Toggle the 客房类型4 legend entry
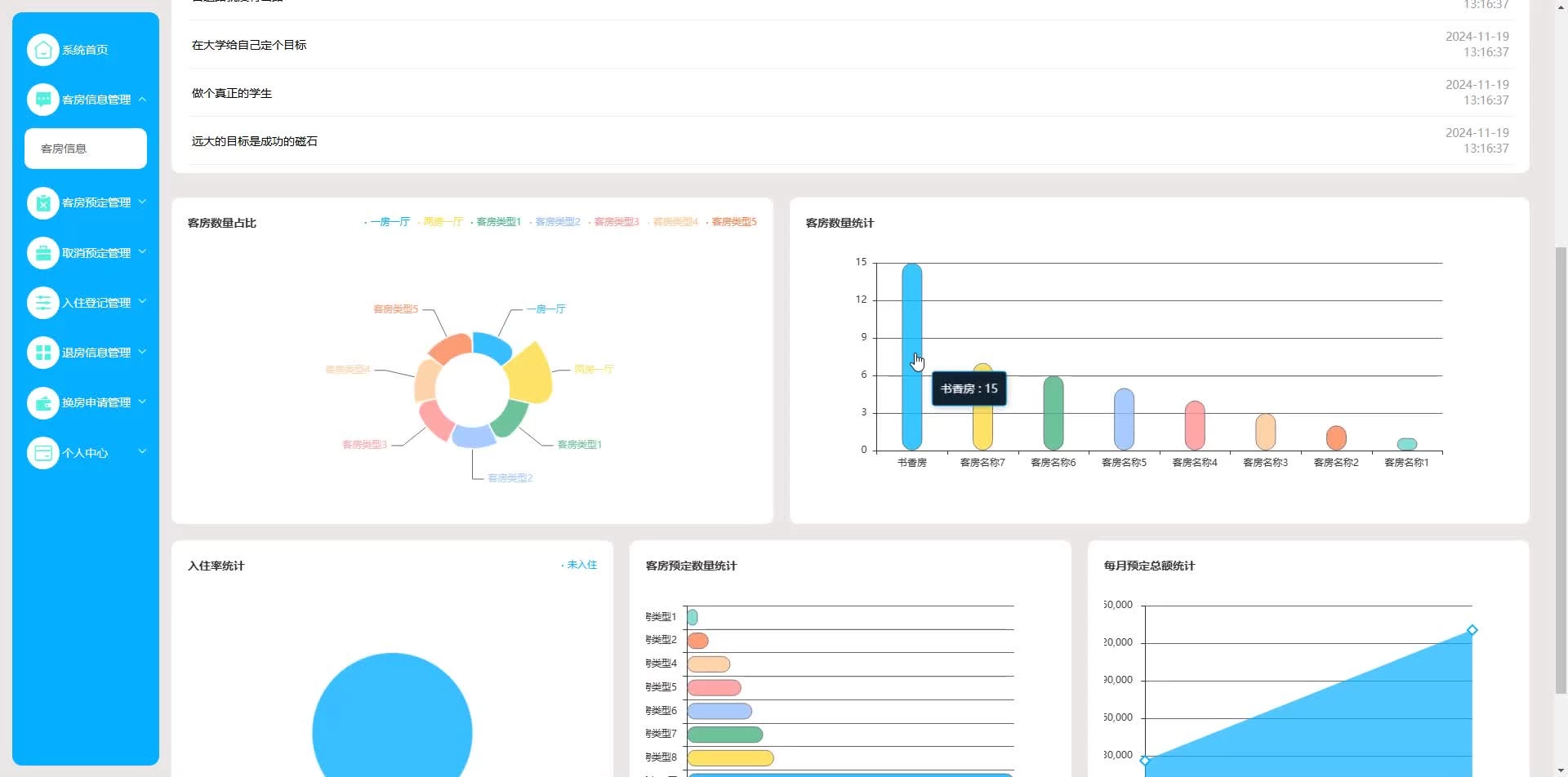The width and height of the screenshot is (1568, 777). pos(672,222)
